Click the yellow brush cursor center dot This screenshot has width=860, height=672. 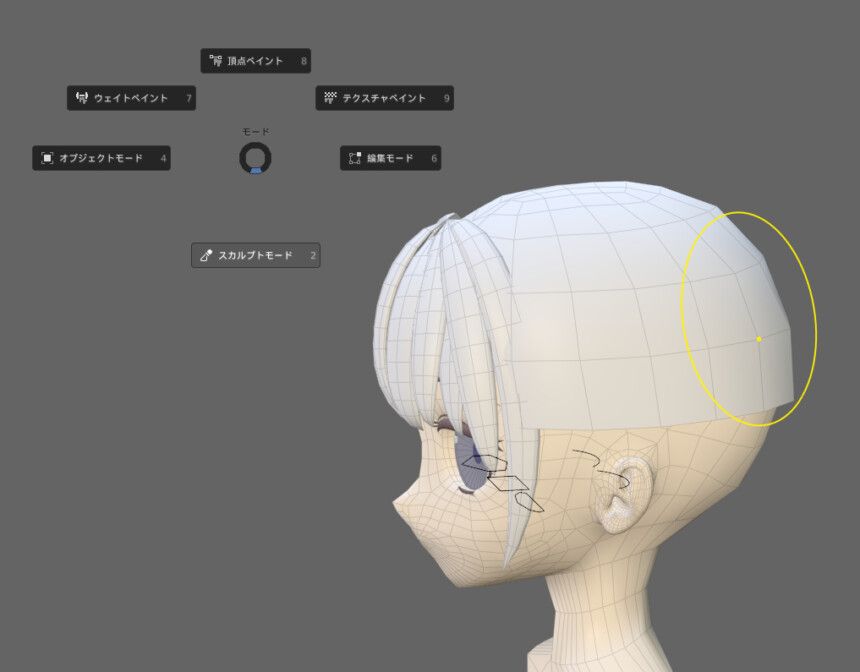[759, 339]
